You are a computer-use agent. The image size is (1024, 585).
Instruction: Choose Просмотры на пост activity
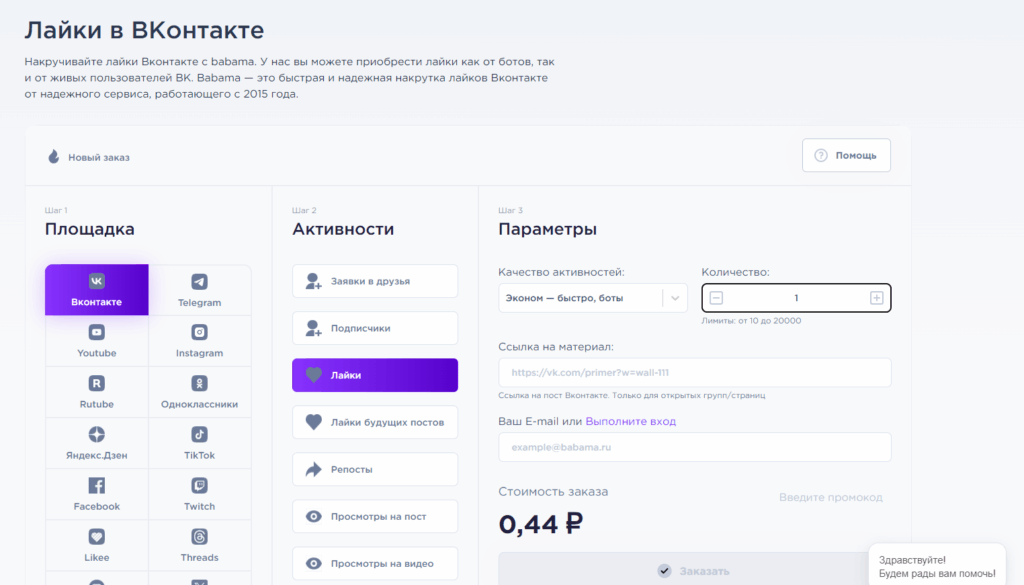375,516
